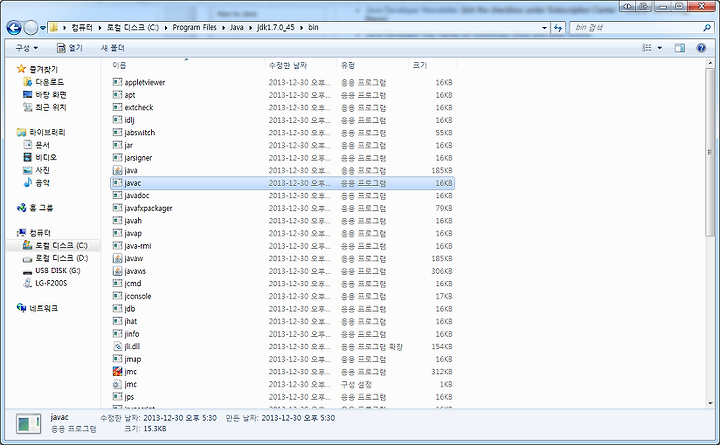
Task: Select the jdb file name
Action: pyautogui.click(x=129, y=309)
